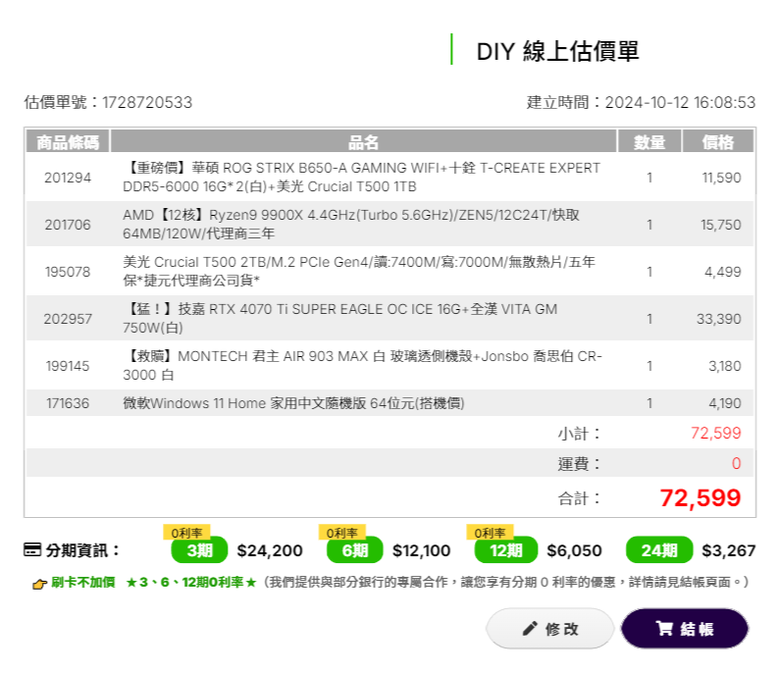Screen dimensions: 780x673
Task: Click the $6,050 installment amount
Action: click(x=574, y=551)
